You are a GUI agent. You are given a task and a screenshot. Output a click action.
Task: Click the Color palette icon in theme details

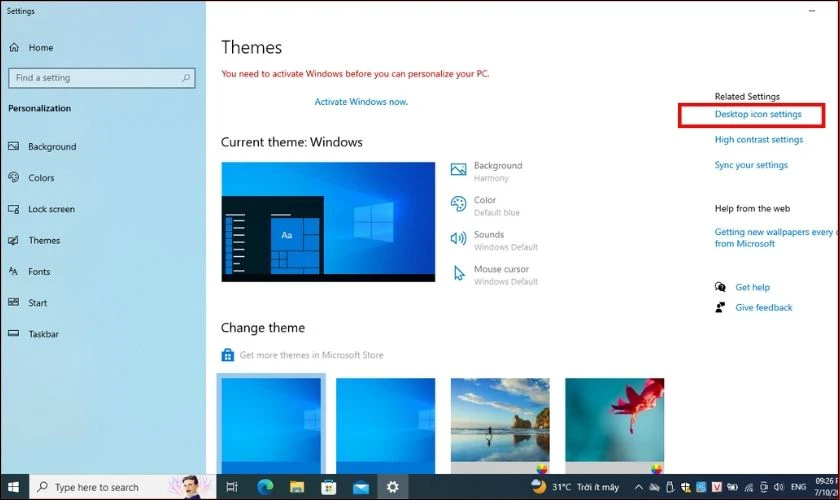click(x=459, y=204)
